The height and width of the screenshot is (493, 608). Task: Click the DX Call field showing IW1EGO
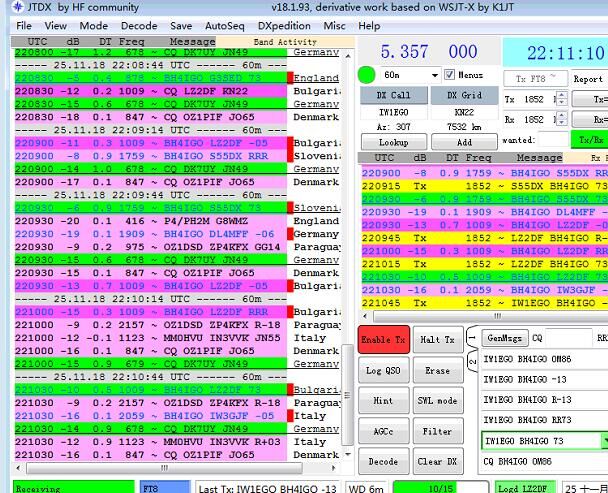coord(394,112)
